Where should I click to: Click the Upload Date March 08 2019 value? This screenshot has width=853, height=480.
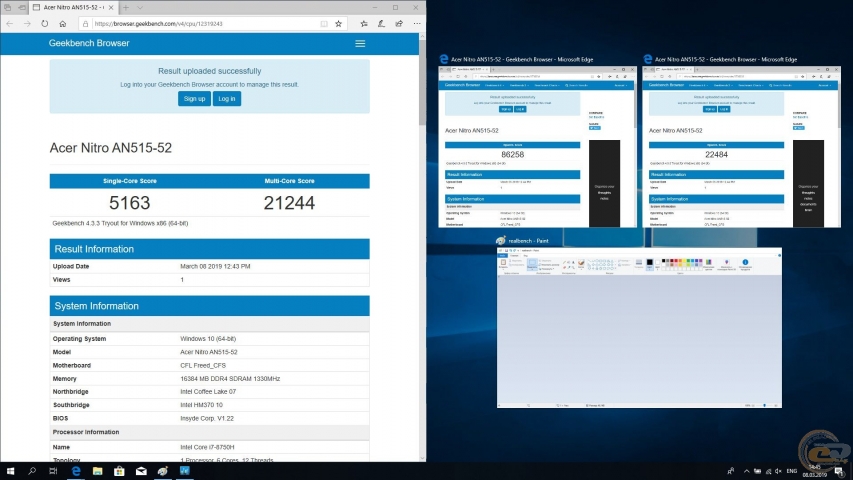[x=215, y=267]
